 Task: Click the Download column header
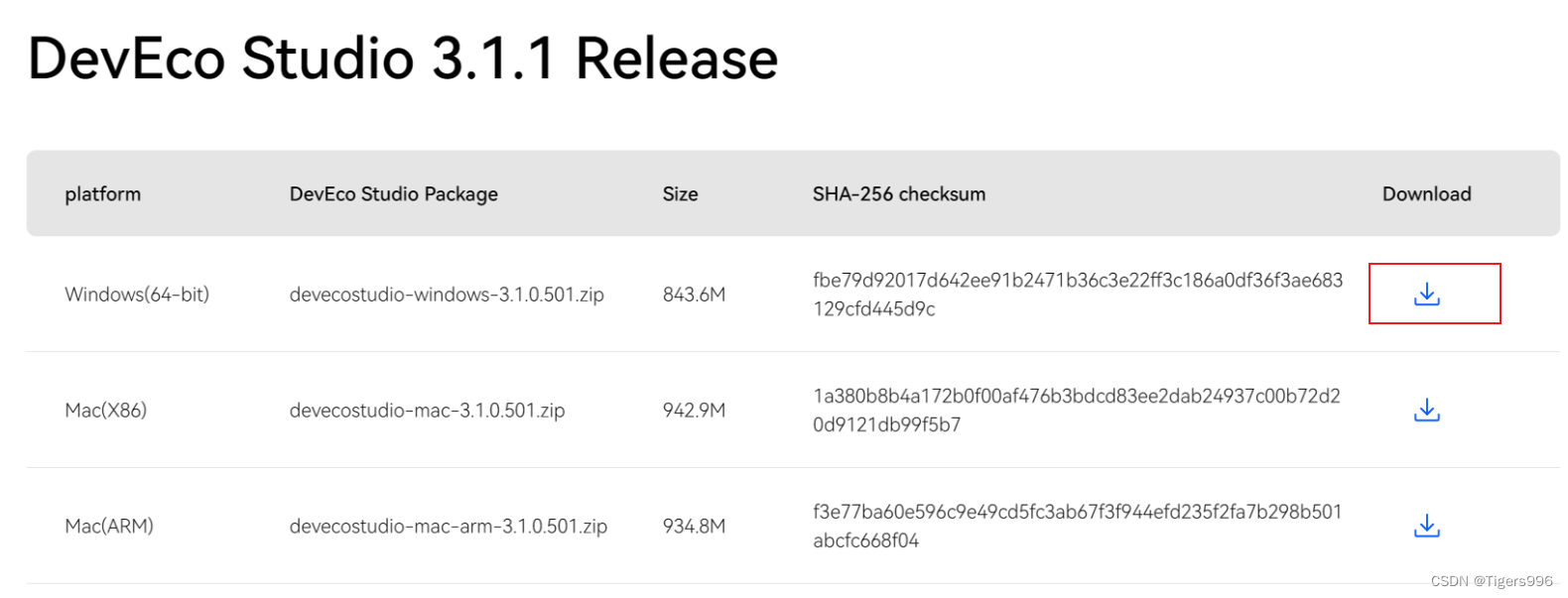point(1426,194)
